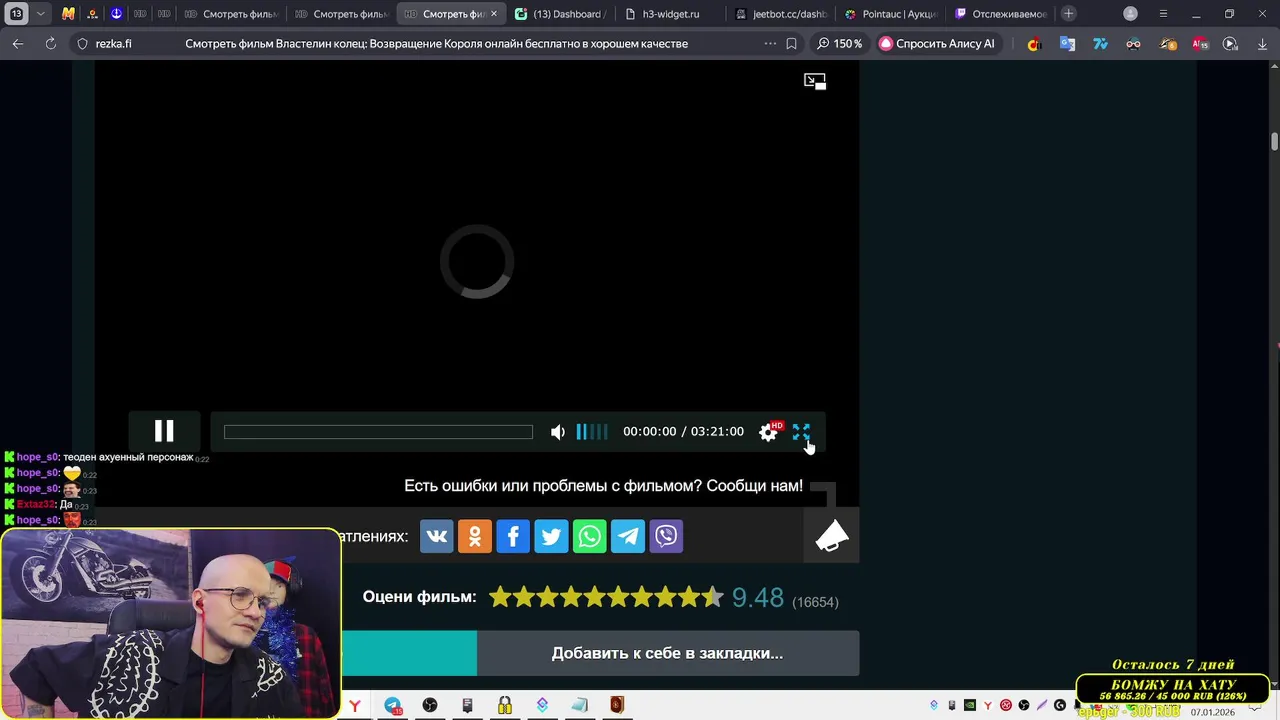The height and width of the screenshot is (720, 1280).
Task: Rate the film with the star rating
Action: click(x=606, y=598)
